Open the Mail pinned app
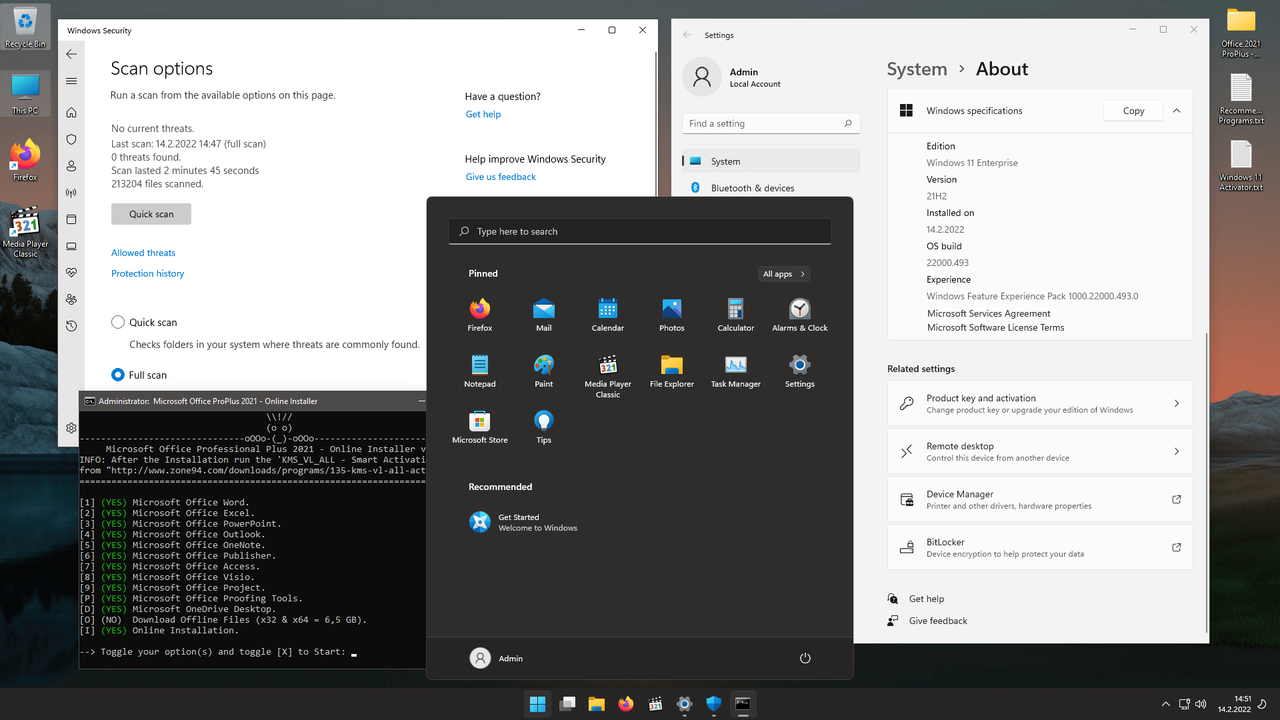The width and height of the screenshot is (1280, 720). [544, 314]
